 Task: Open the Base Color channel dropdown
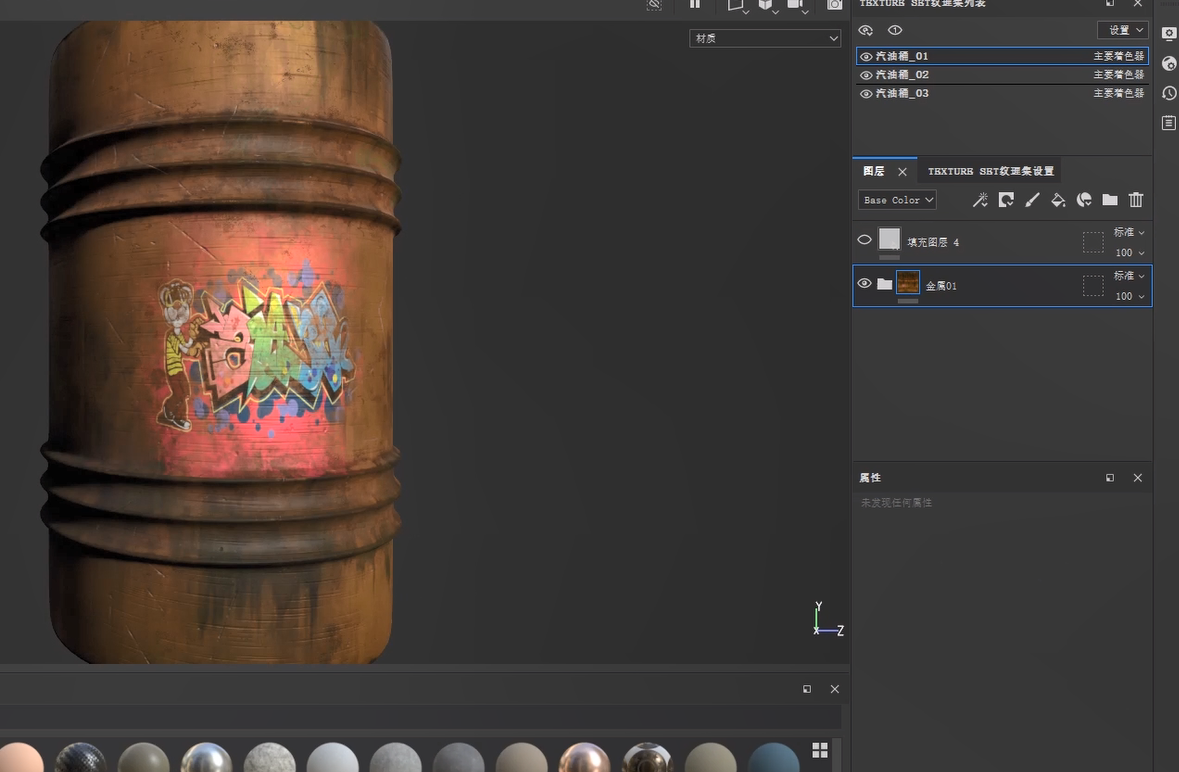[897, 200]
